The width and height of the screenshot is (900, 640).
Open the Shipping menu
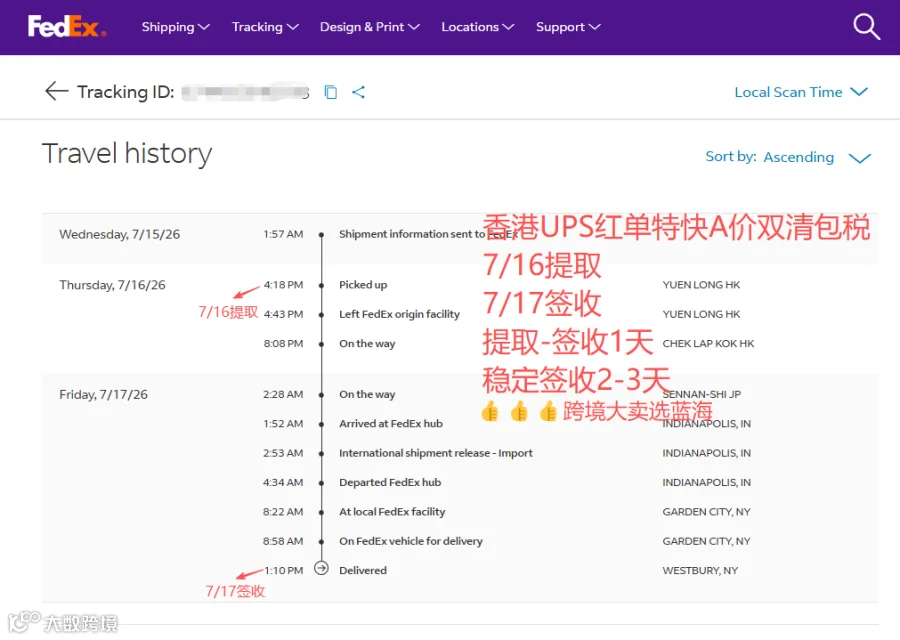[176, 27]
